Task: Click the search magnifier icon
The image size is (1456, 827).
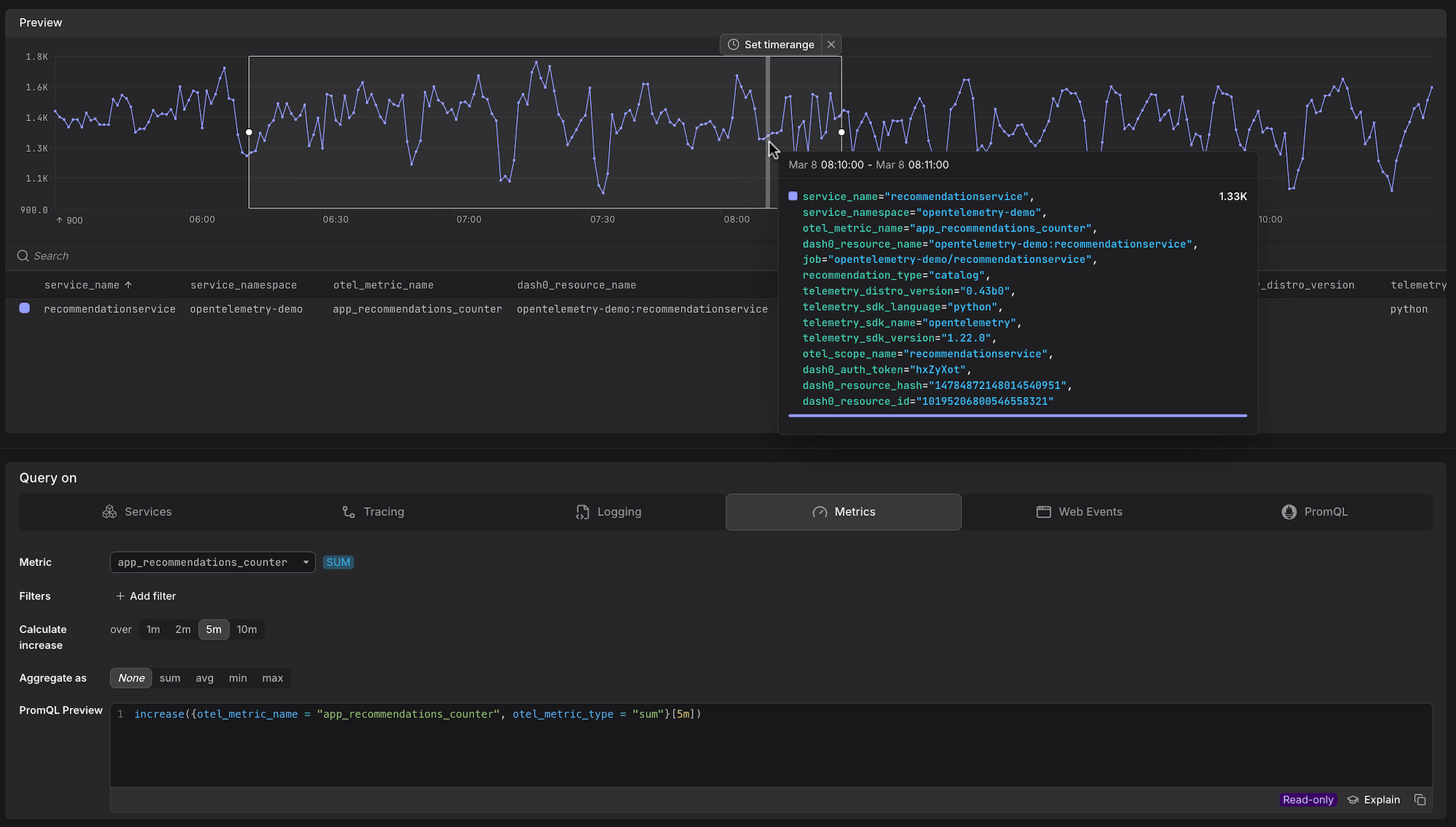Action: [x=22, y=255]
